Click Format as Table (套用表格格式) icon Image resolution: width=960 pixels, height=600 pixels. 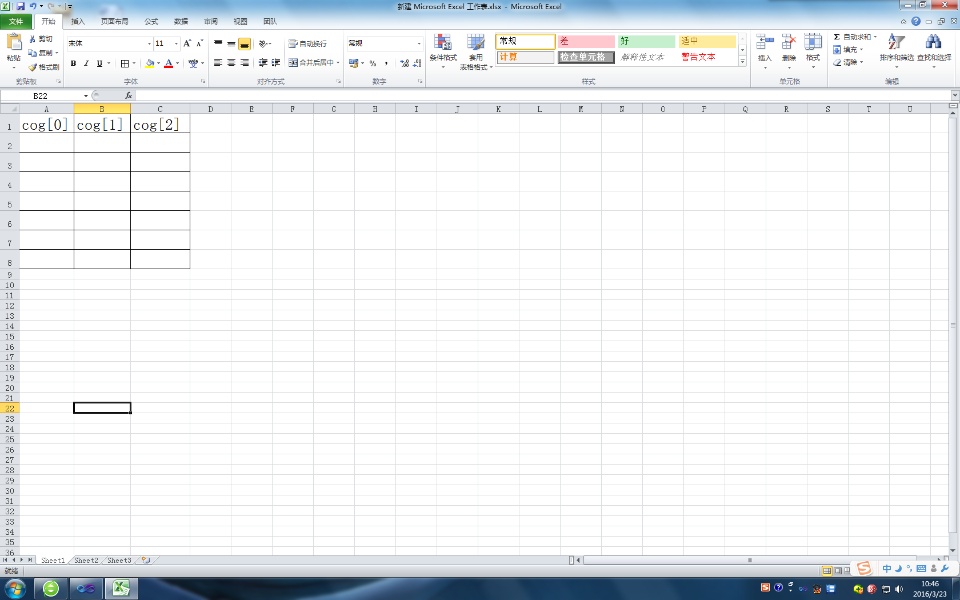[476, 42]
